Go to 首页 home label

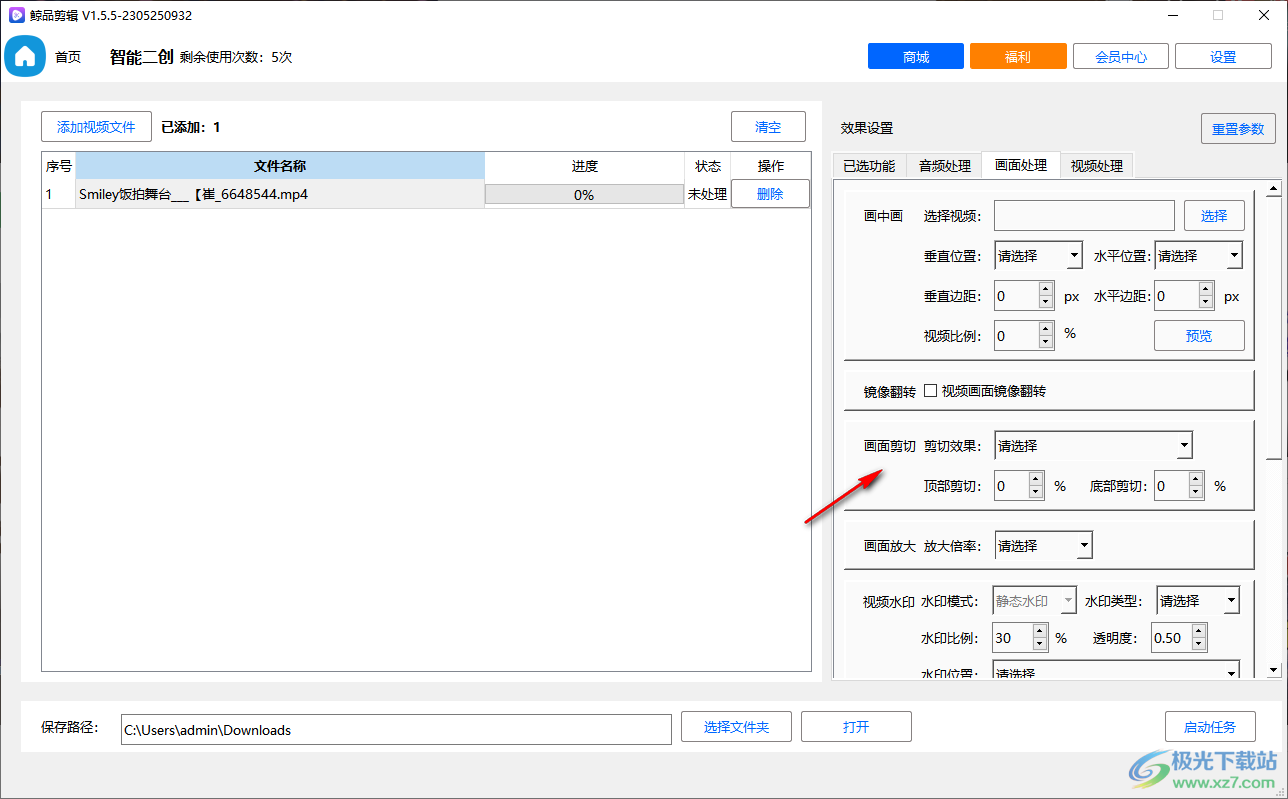(x=68, y=57)
